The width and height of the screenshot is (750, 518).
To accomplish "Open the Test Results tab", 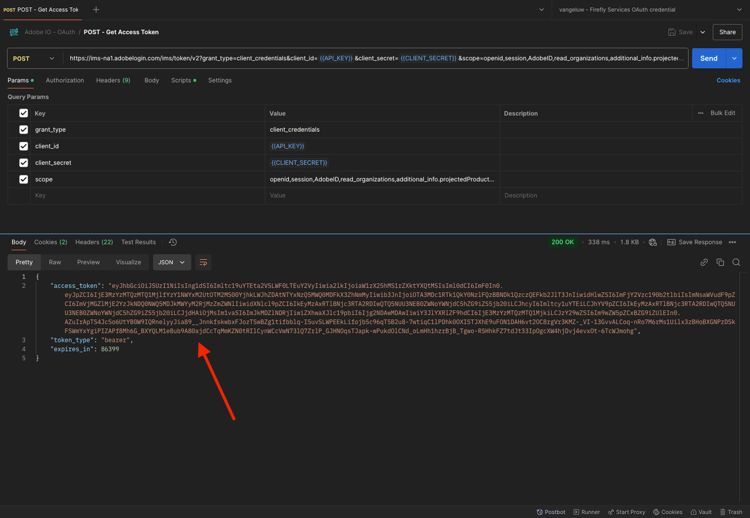I will (138, 242).
